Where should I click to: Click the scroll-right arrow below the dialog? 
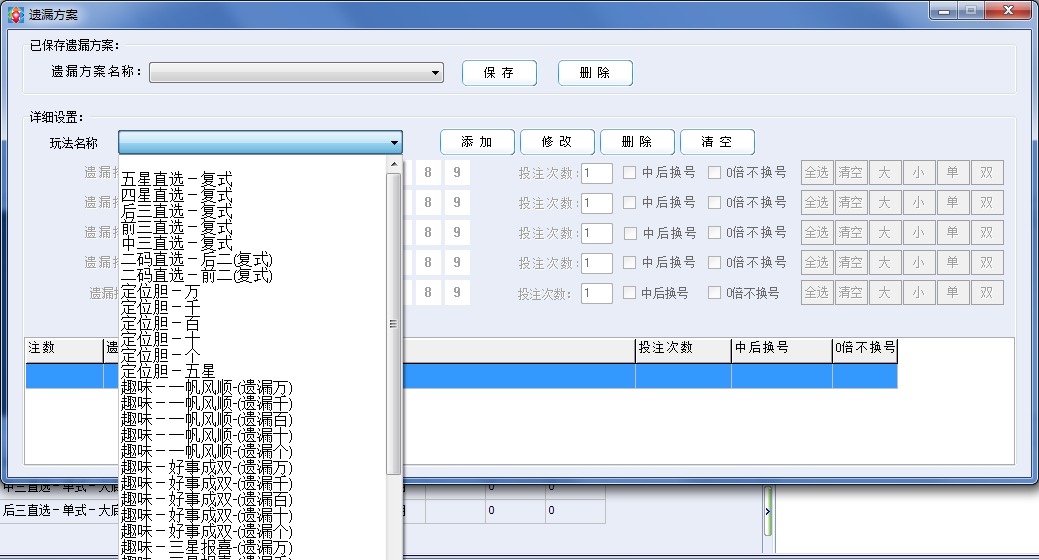768,511
